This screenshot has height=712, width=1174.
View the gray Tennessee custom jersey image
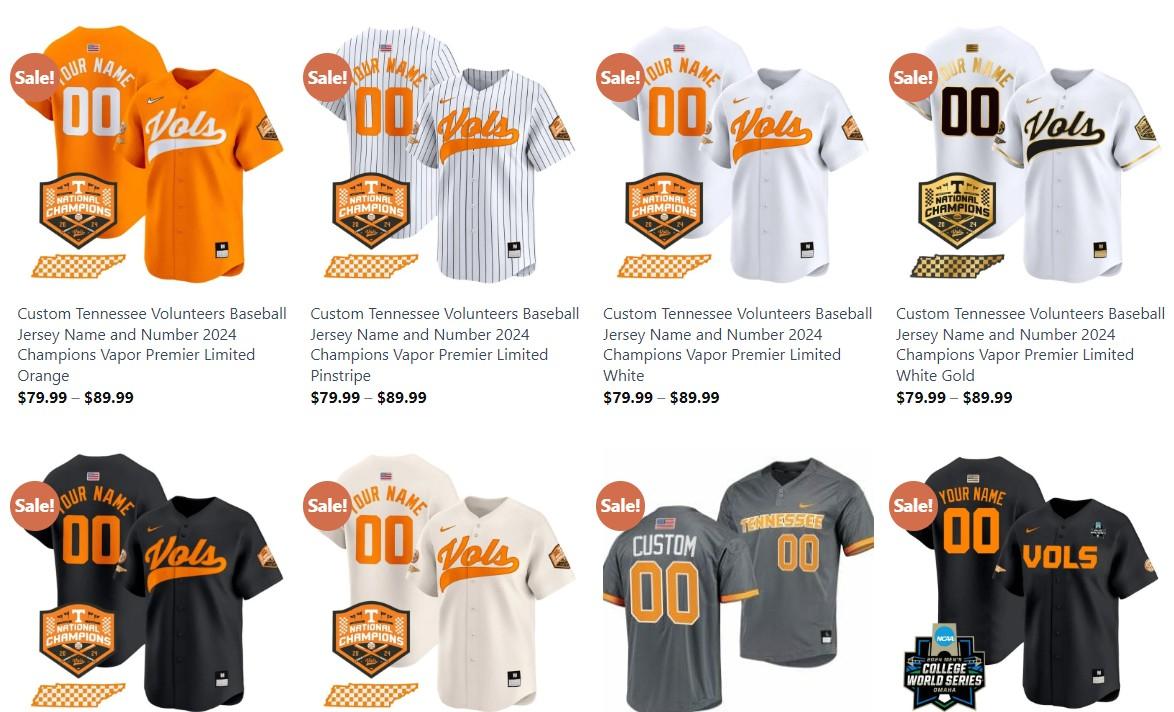coord(737,582)
